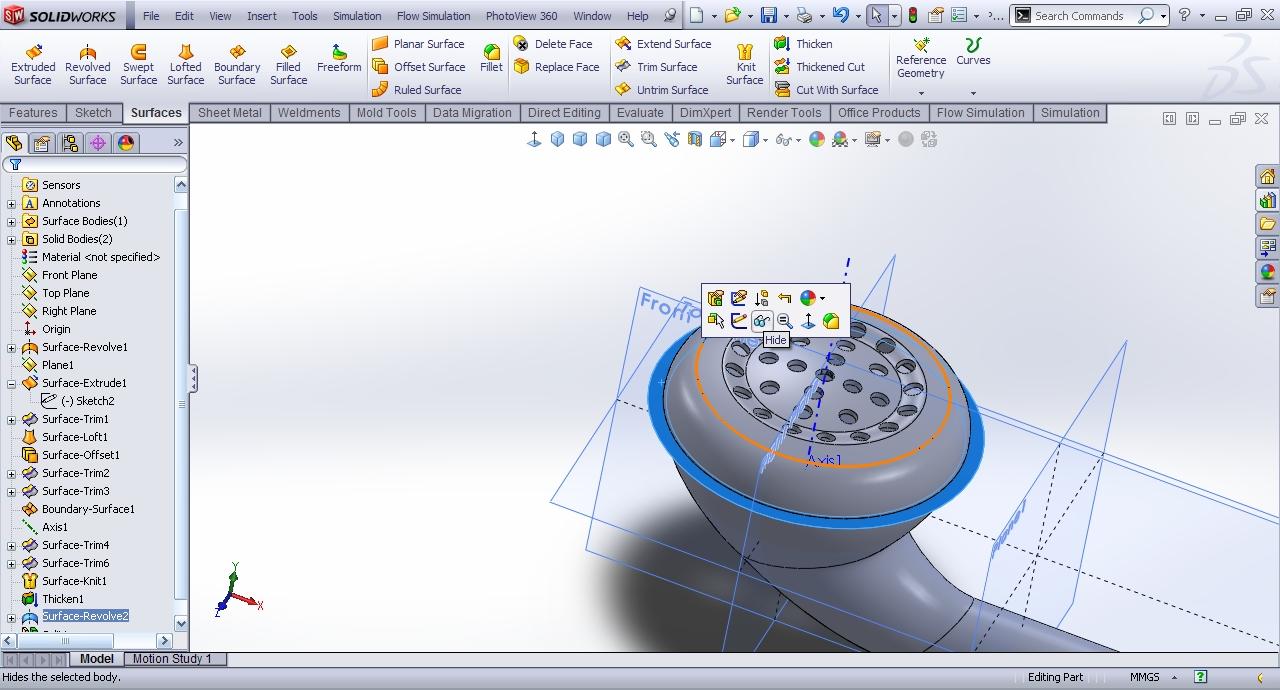
Task: Select the Replace Face command
Action: 555,67
